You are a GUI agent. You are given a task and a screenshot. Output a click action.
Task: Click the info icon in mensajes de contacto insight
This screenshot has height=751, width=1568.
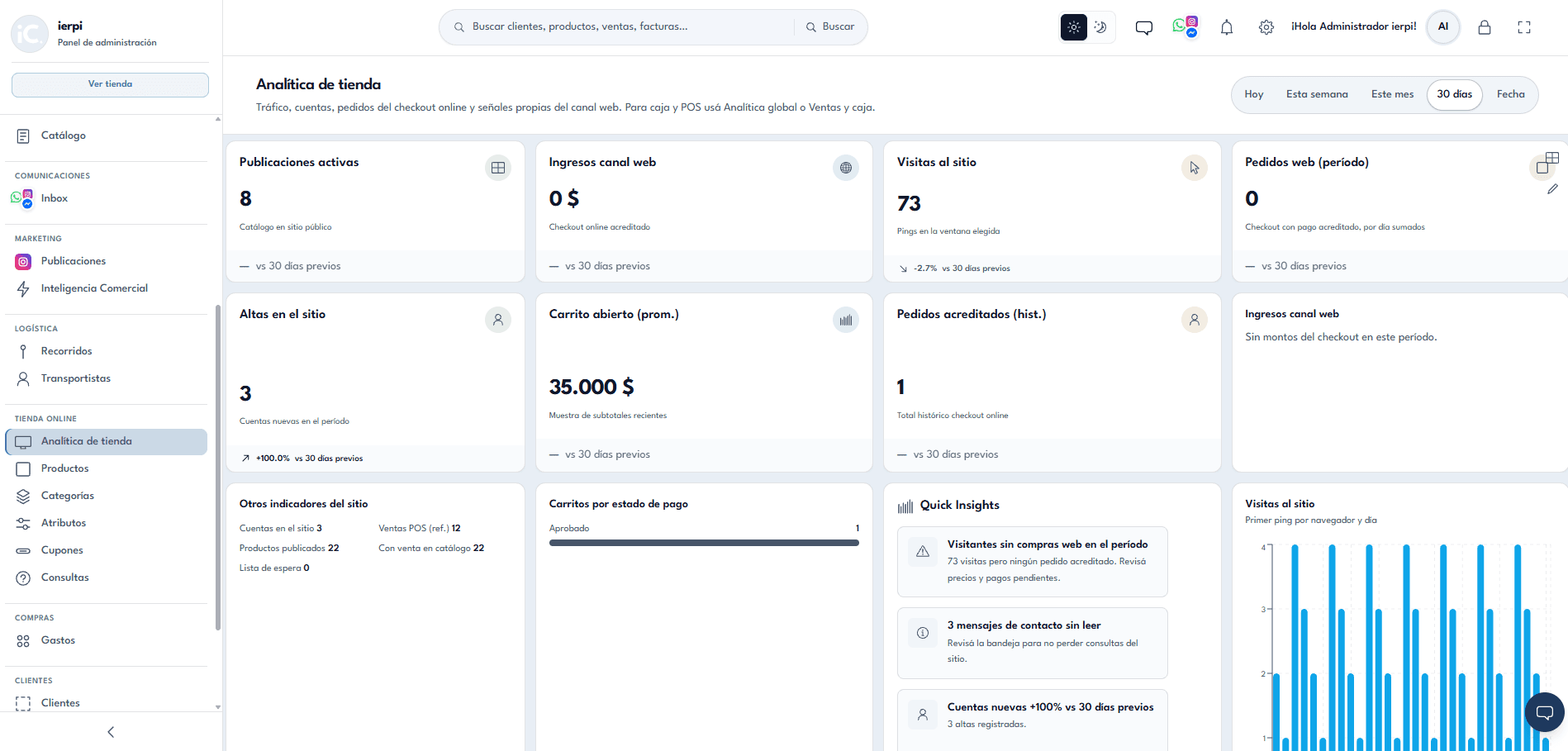pos(923,633)
